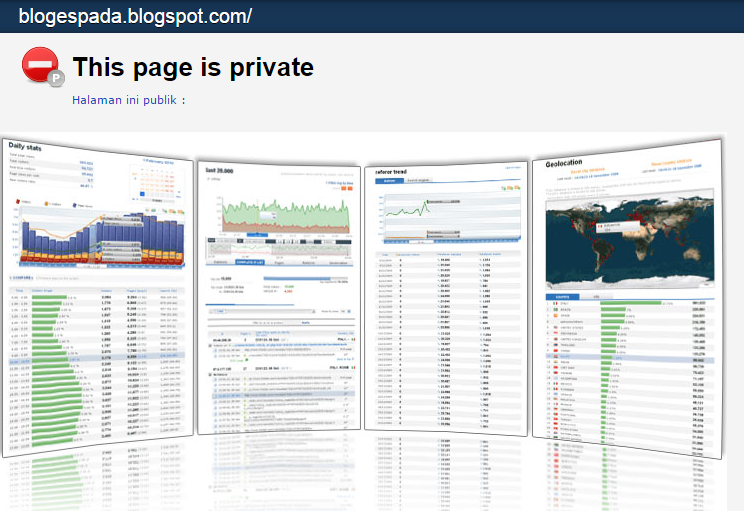Open the 'Halaman ini publik :' link
The height and width of the screenshot is (511, 744).
pos(129,100)
